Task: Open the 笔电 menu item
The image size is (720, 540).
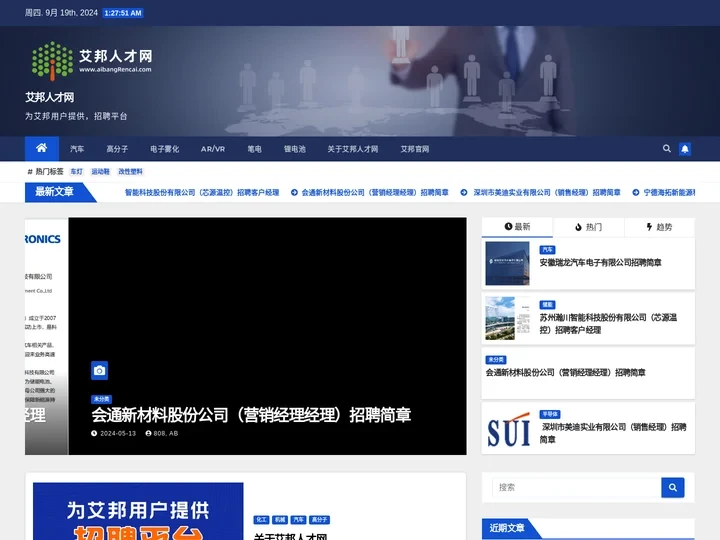Action: coord(254,149)
